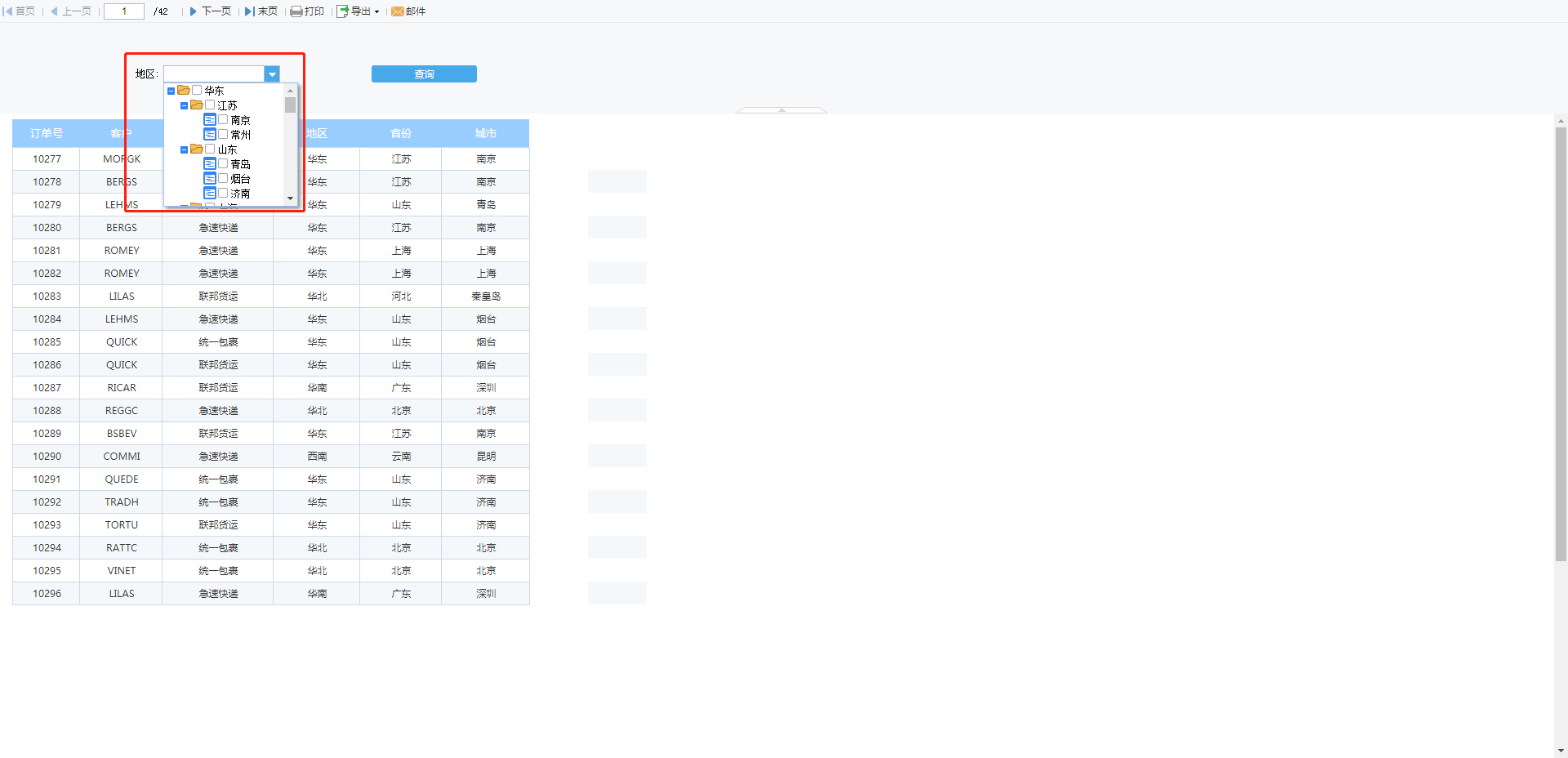Image resolution: width=1568 pixels, height=758 pixels.
Task: Click the document icon beside 青岛
Action: click(210, 164)
